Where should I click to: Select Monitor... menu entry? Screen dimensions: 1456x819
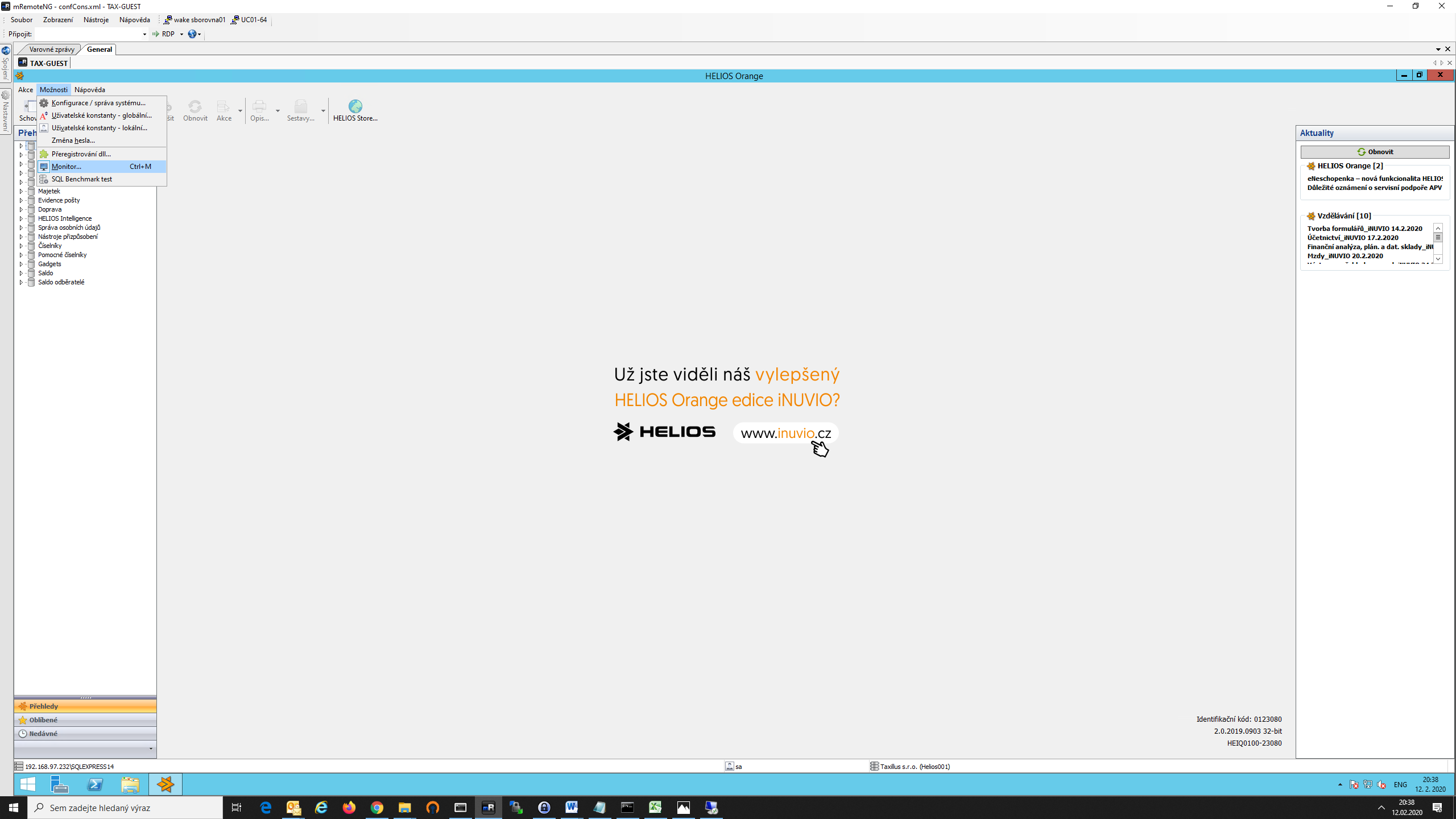click(67, 167)
